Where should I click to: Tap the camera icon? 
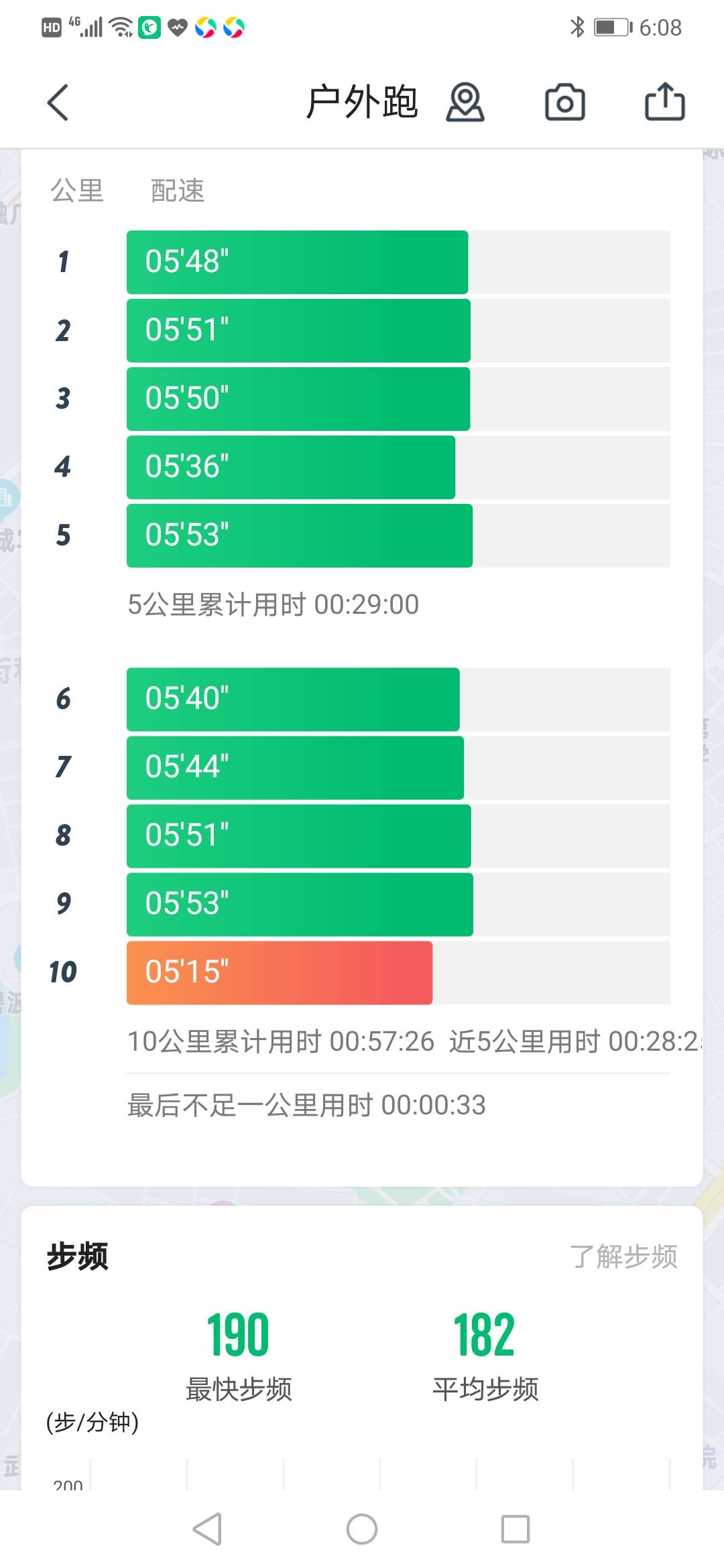click(564, 103)
